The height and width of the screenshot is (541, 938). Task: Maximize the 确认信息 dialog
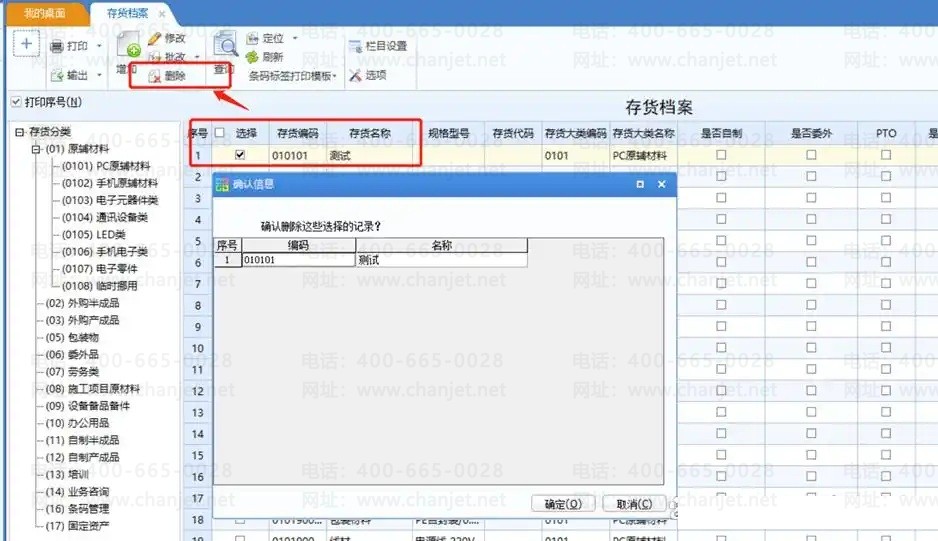pos(640,184)
